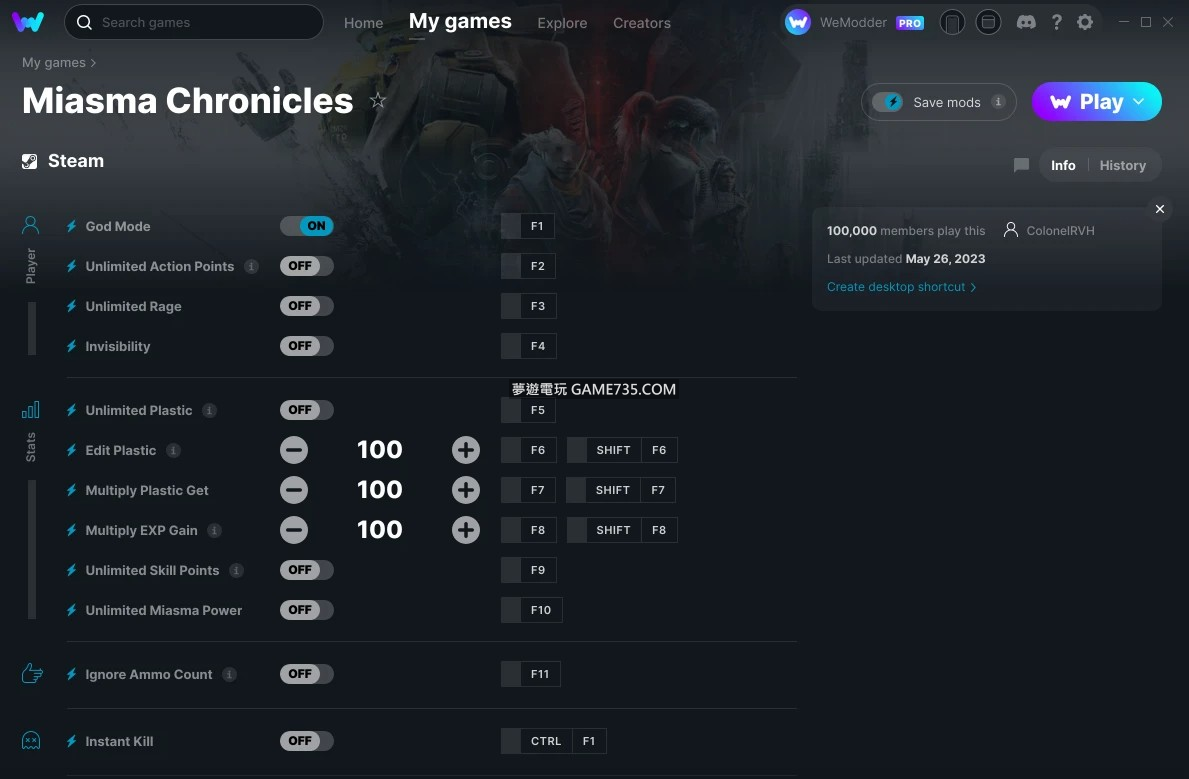The width and height of the screenshot is (1189, 779).
Task: Turn off the God Mode toggle
Action: [x=306, y=226]
